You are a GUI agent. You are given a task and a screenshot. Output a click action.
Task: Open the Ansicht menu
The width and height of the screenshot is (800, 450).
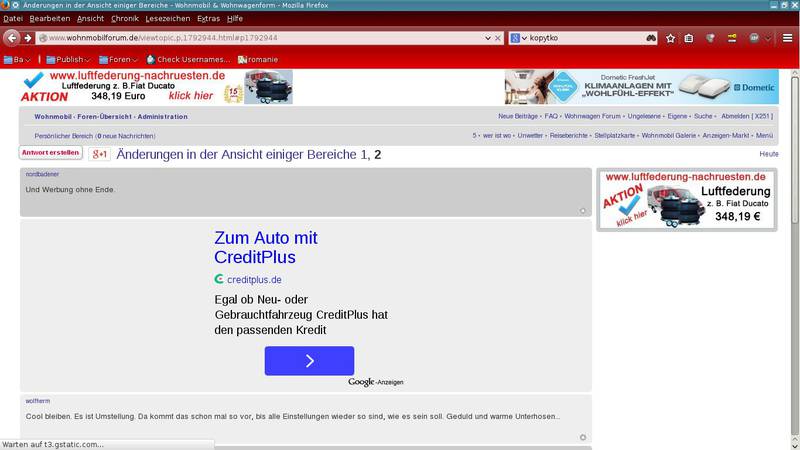(x=90, y=18)
